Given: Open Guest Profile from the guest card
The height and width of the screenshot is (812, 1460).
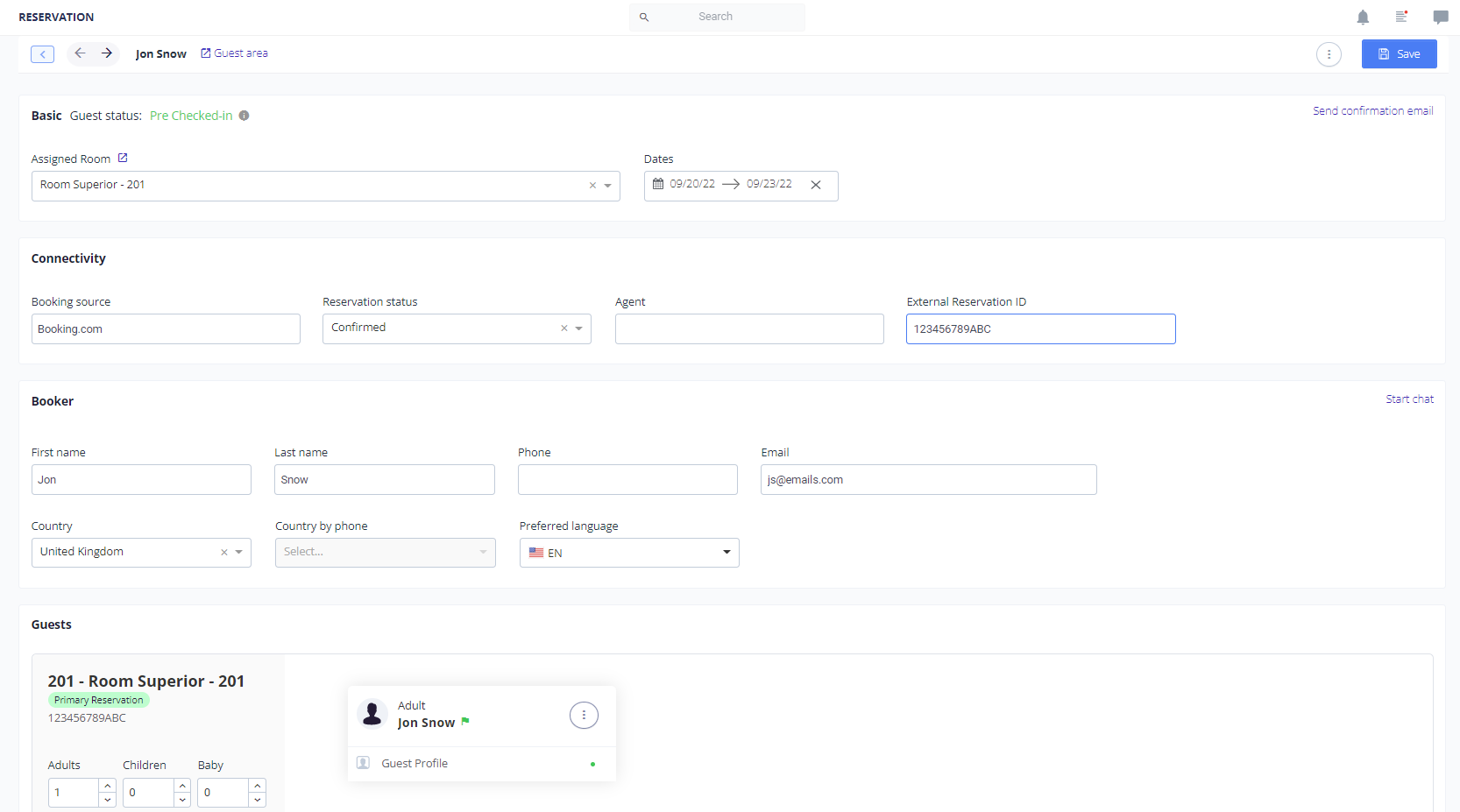Looking at the screenshot, I should click(x=415, y=763).
